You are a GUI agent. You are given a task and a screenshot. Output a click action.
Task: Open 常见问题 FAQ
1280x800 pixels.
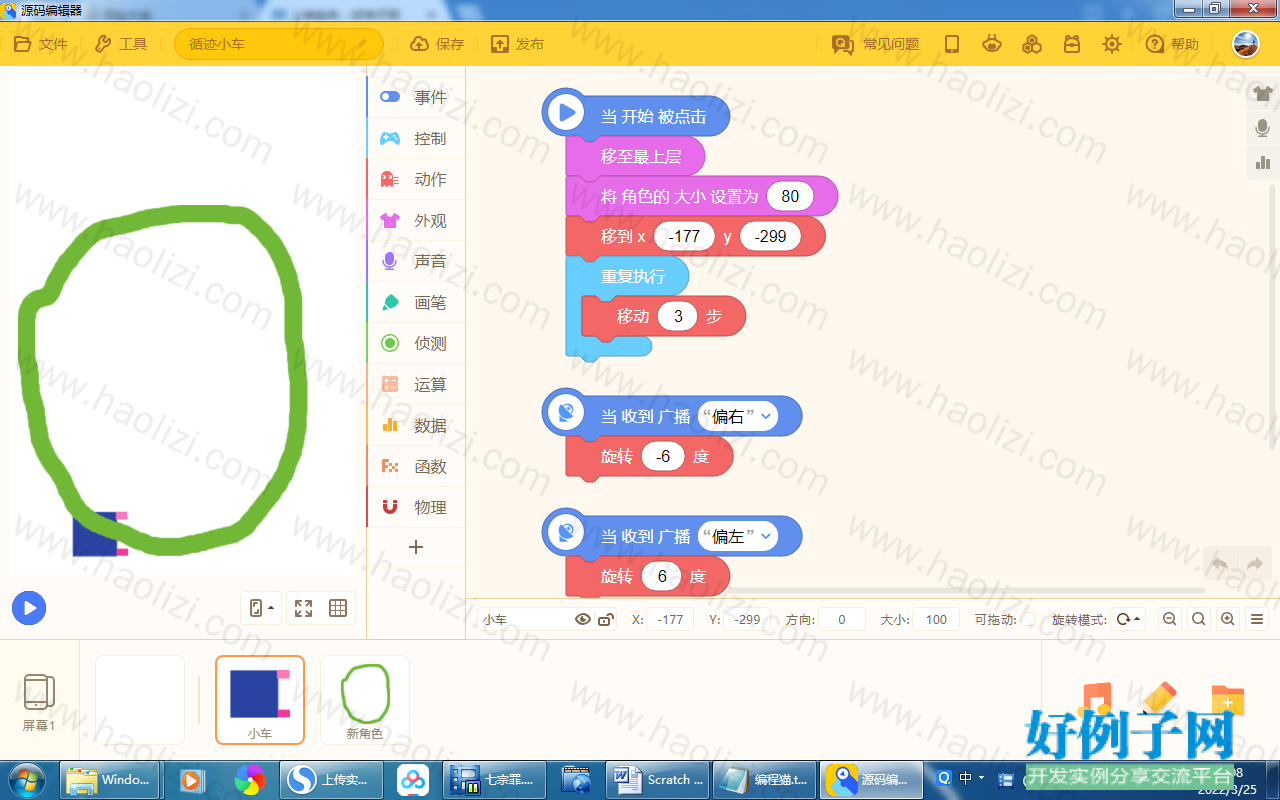point(876,44)
